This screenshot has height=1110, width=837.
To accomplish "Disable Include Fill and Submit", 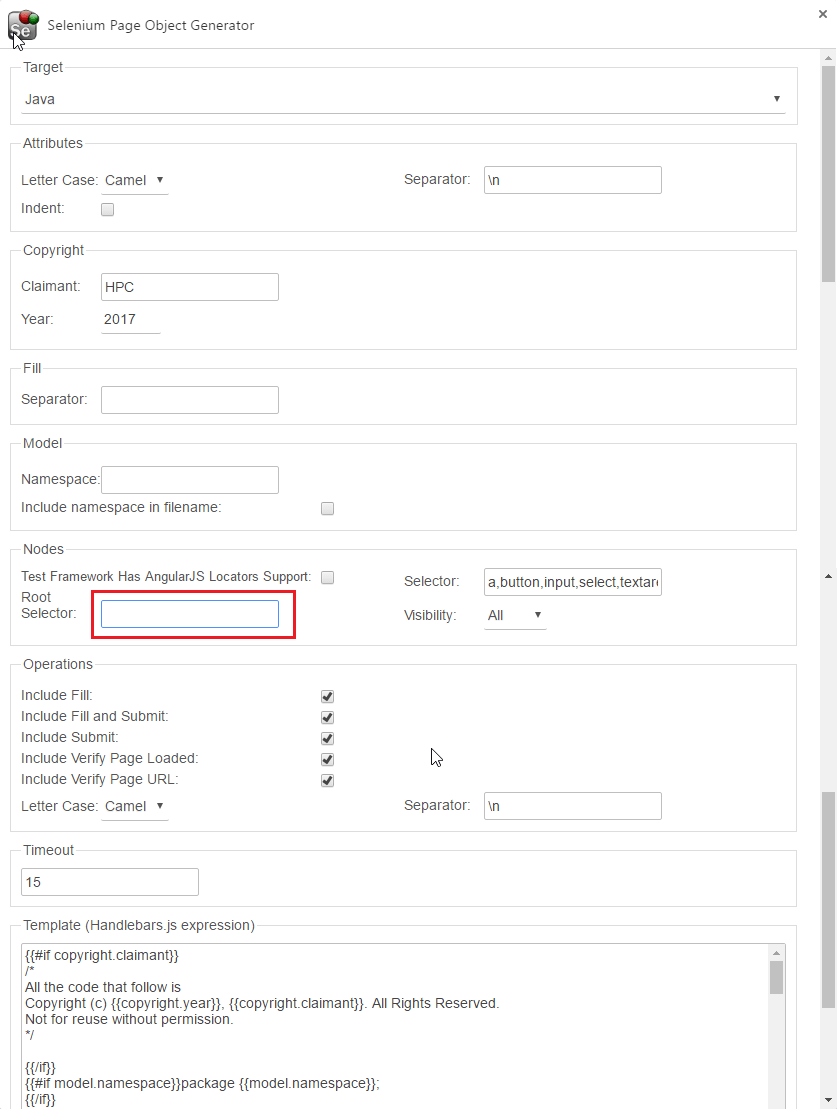I will (327, 717).
